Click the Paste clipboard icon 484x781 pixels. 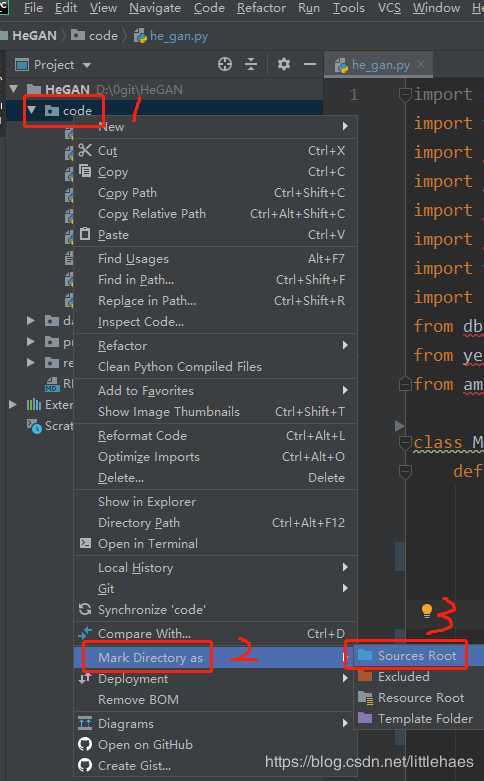pos(85,234)
